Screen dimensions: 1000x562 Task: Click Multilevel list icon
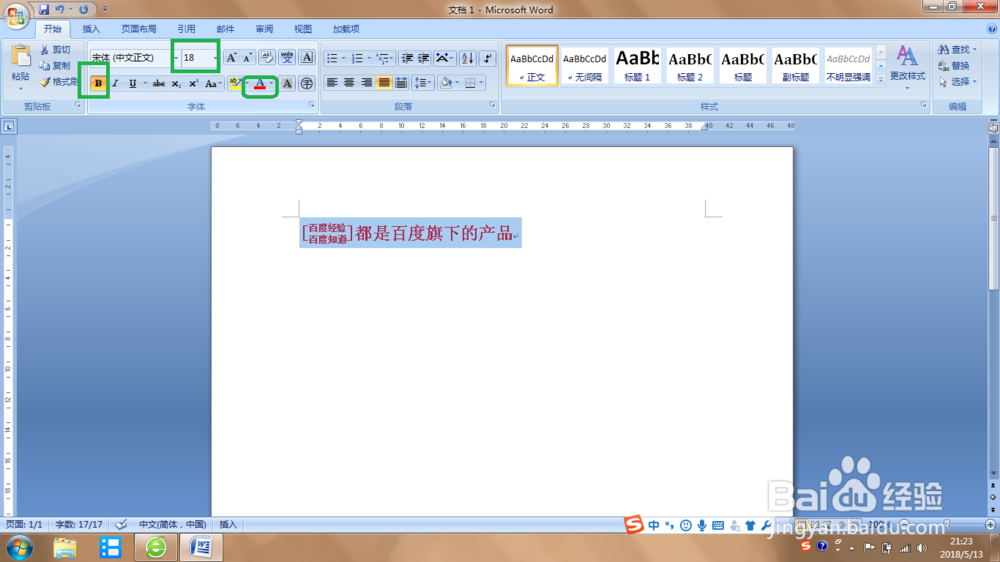tap(382, 58)
